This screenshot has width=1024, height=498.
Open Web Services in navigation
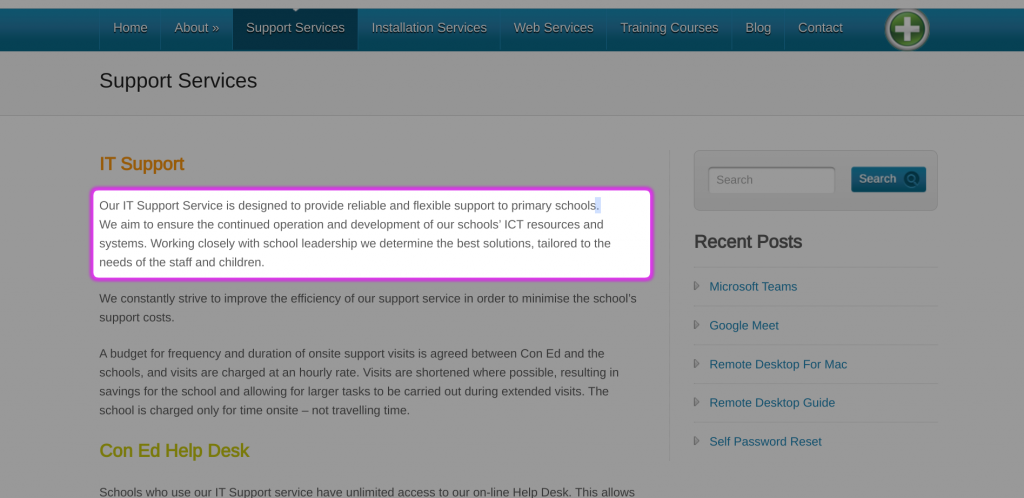pos(553,28)
